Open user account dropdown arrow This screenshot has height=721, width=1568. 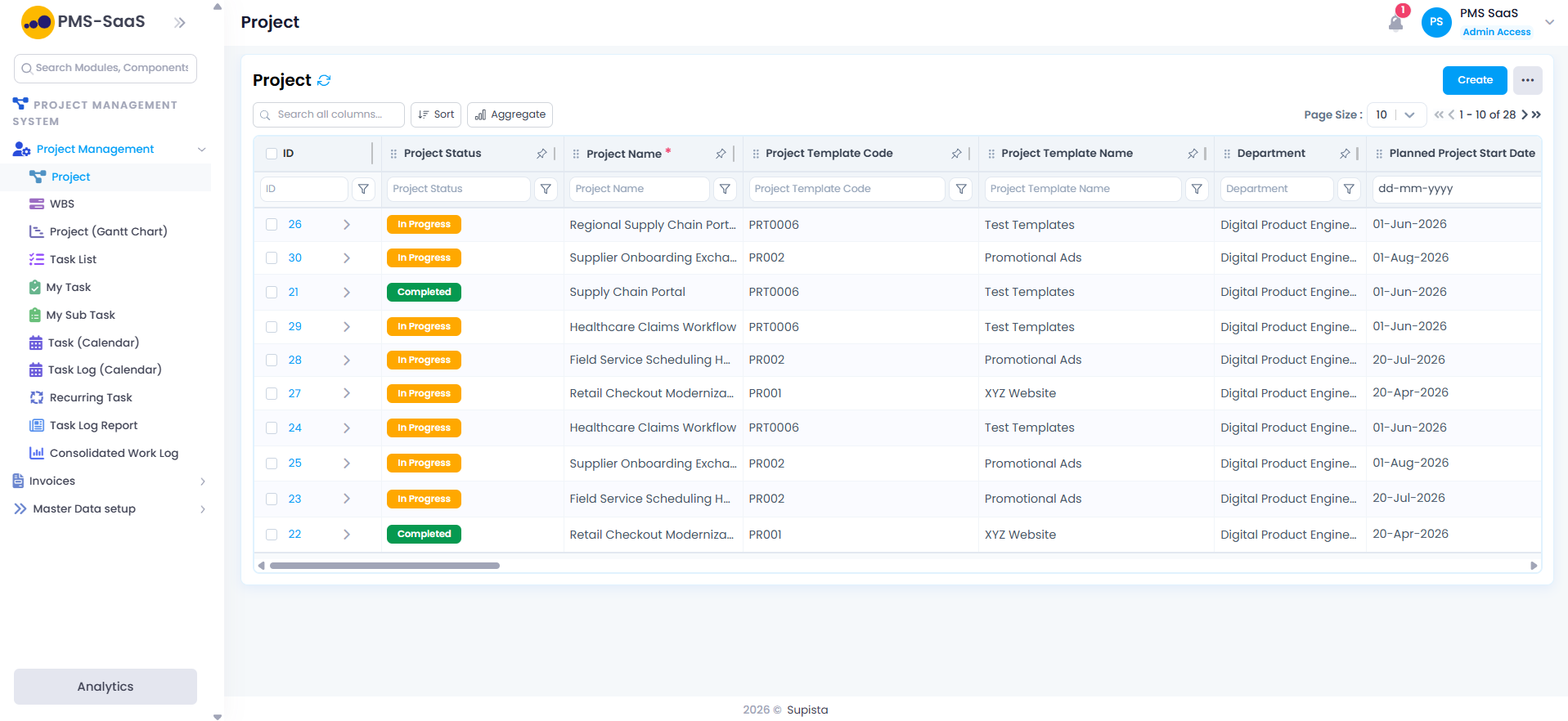[1549, 22]
